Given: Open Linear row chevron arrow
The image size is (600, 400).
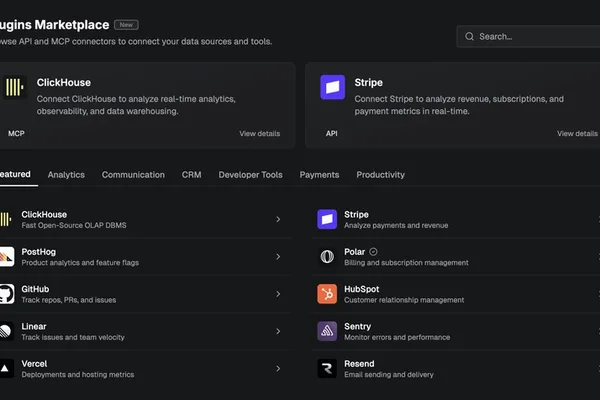Looking at the screenshot, I should (278, 331).
